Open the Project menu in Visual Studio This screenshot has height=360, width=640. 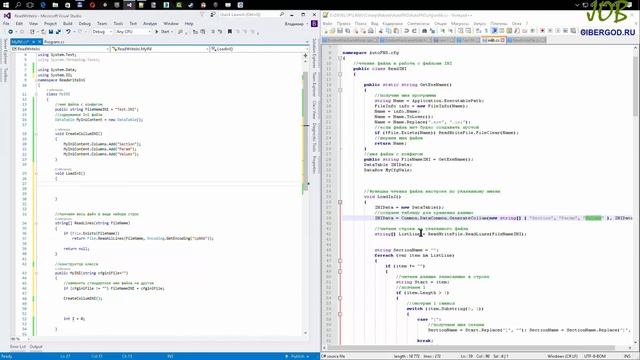50,24
